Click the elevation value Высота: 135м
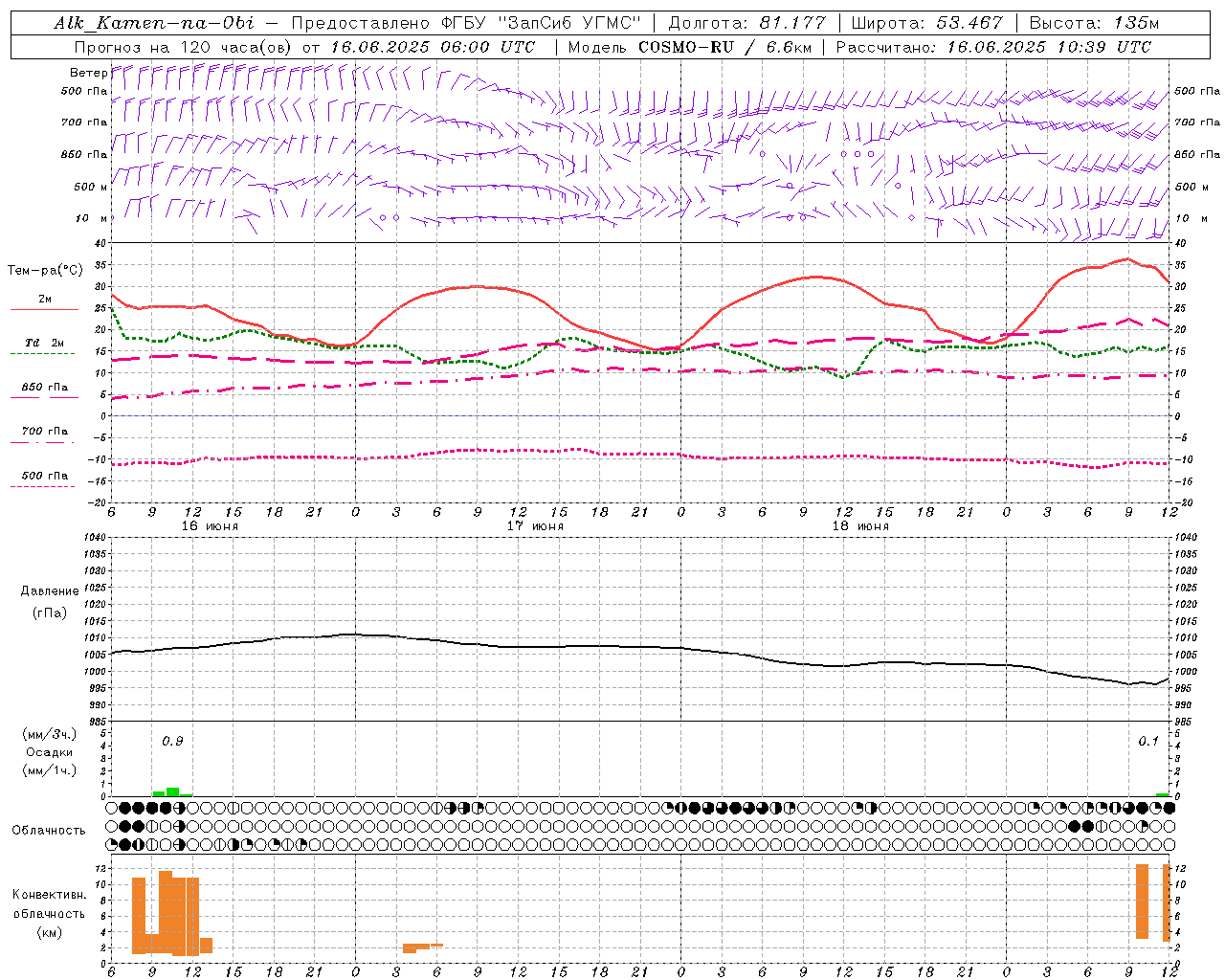 1094,23
